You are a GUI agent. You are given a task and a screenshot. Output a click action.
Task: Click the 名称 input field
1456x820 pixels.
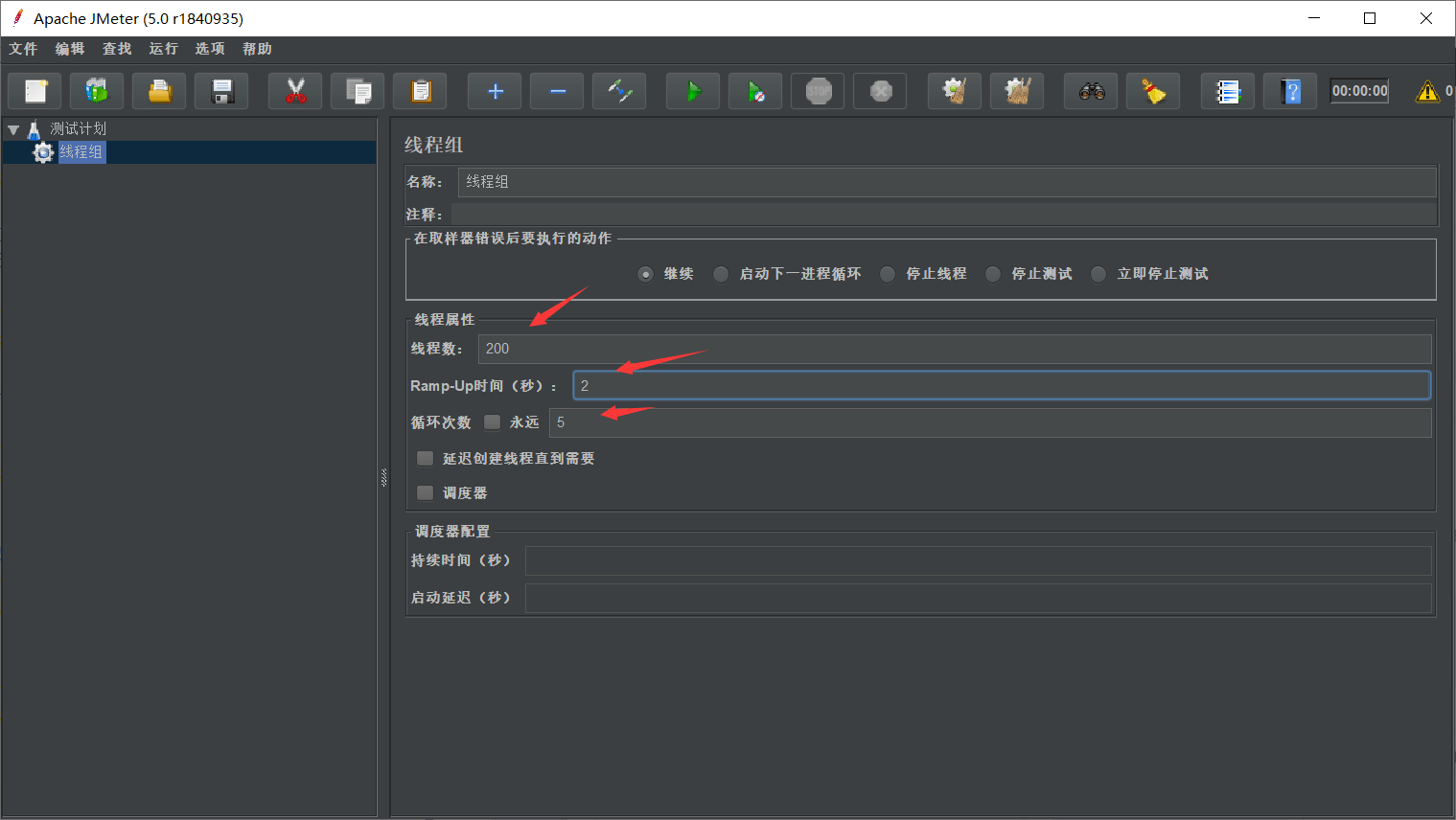(947, 182)
